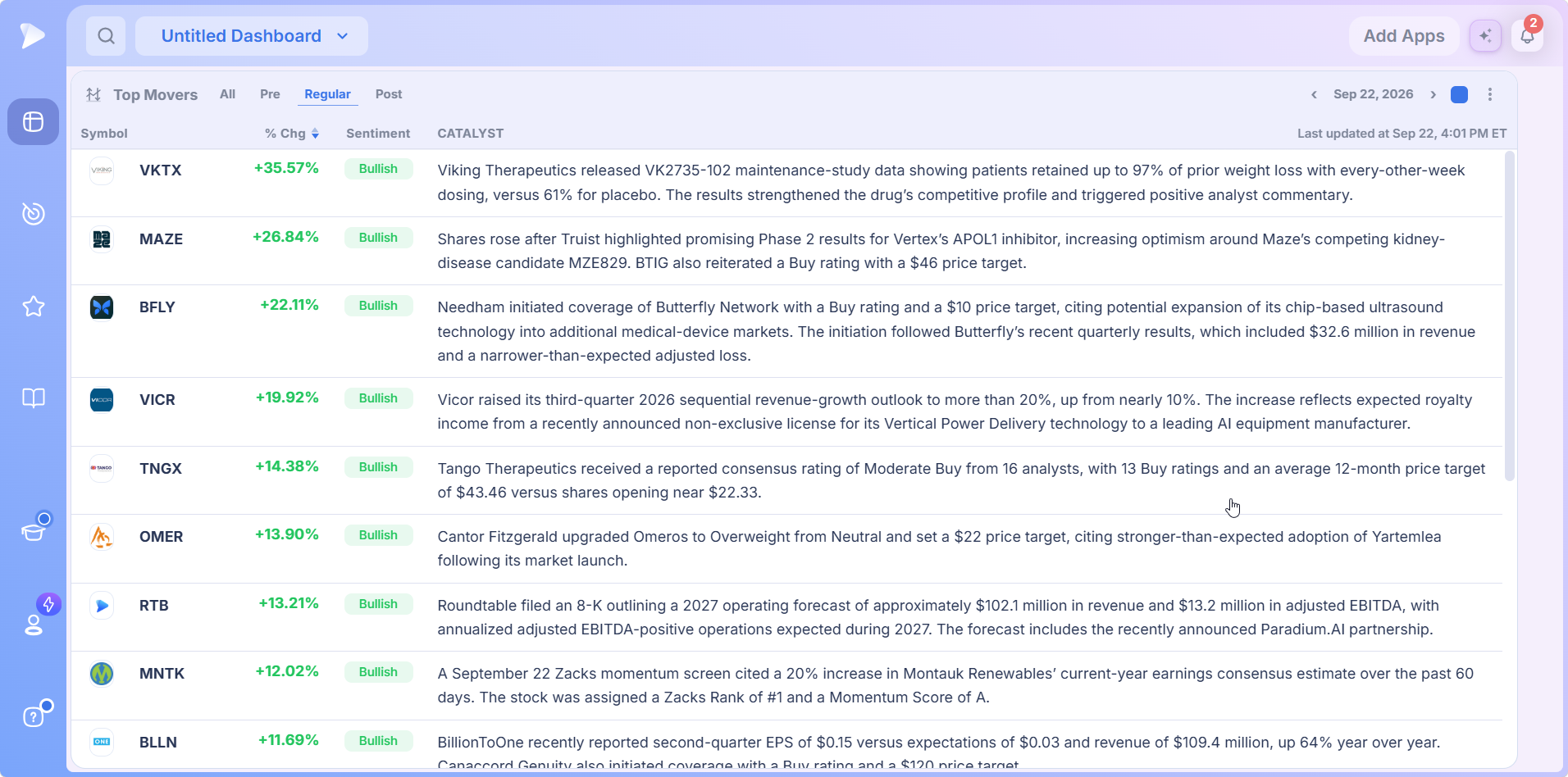
Task: Click the app logo in the sidebar
Action: (x=33, y=35)
